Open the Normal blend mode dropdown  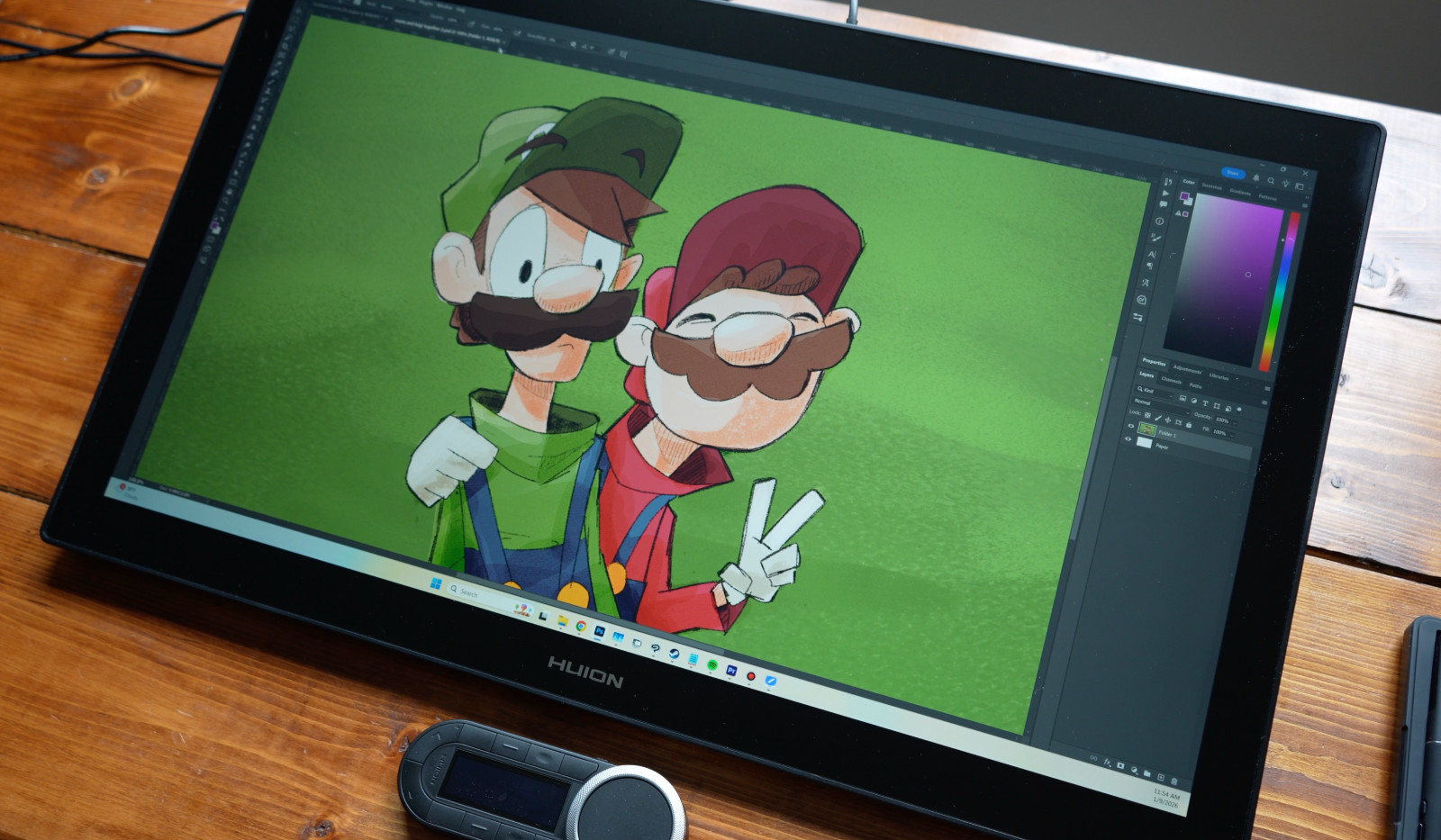1160,405
